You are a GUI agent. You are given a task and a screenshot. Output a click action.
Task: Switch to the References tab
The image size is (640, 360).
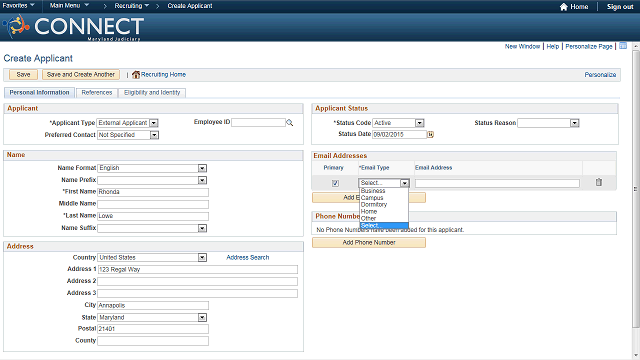click(x=97, y=93)
